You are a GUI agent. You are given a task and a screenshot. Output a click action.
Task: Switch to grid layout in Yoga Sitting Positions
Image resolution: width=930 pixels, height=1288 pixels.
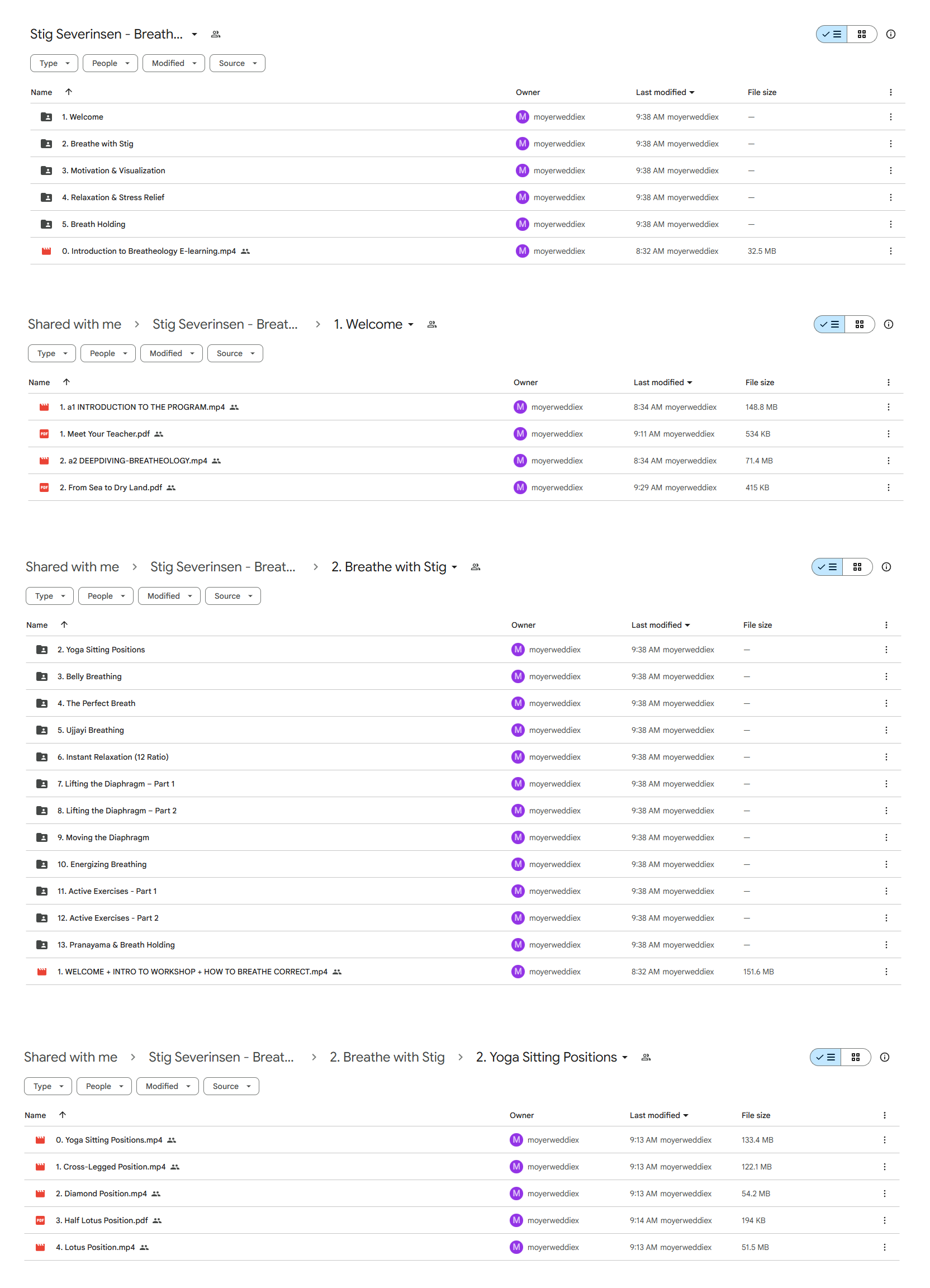pyautogui.click(x=855, y=1057)
